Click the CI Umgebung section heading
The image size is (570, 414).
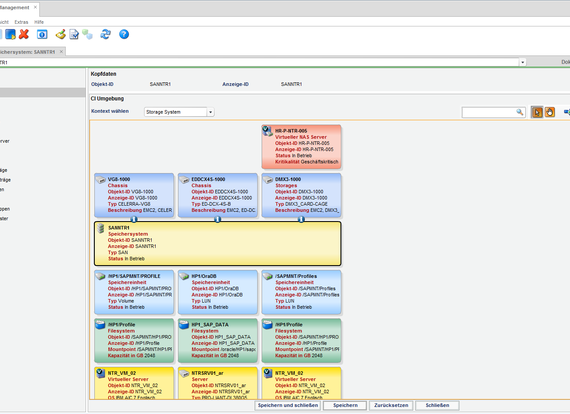107,99
